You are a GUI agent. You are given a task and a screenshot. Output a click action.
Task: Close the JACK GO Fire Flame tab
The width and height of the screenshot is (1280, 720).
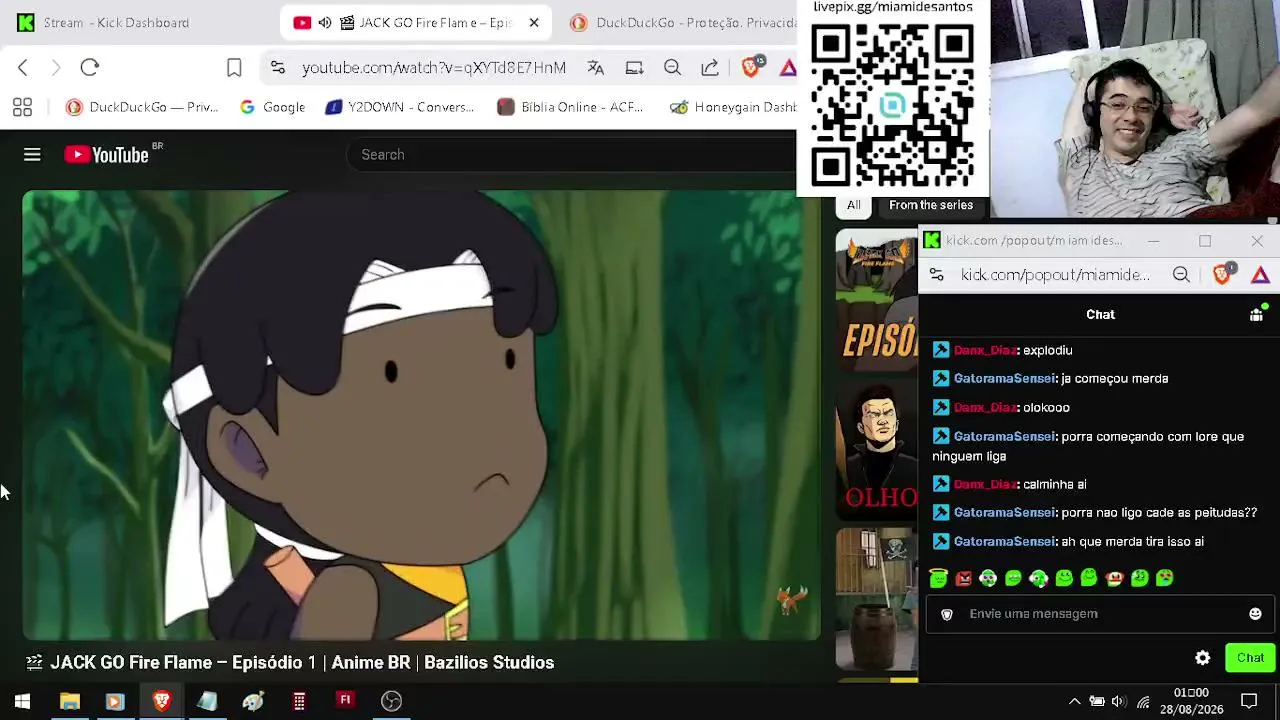click(534, 22)
